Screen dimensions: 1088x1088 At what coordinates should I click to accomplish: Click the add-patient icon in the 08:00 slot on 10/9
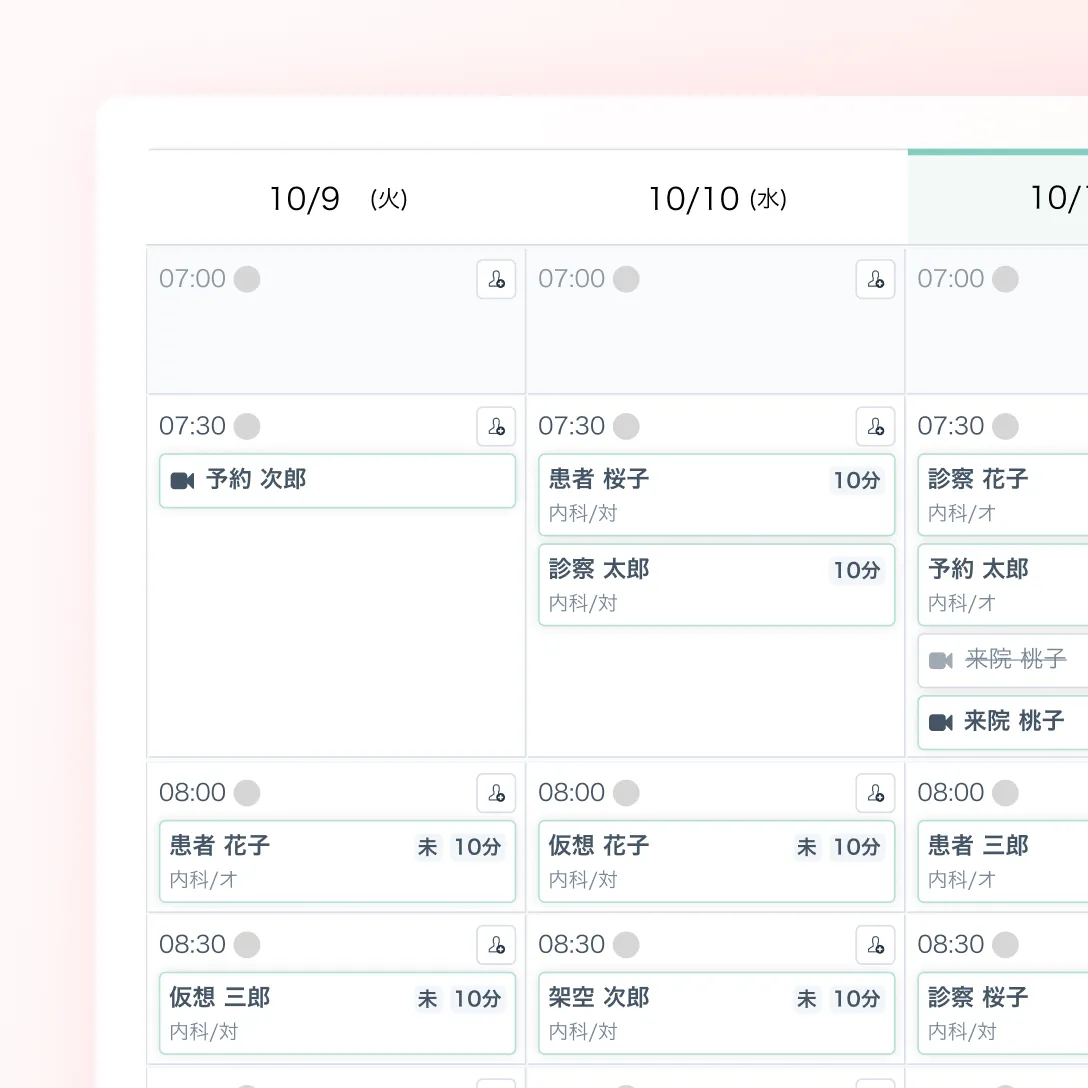tap(496, 793)
